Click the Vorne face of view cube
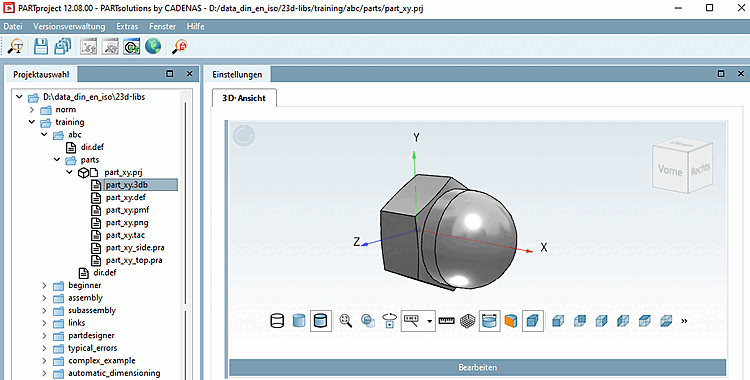 [670, 170]
